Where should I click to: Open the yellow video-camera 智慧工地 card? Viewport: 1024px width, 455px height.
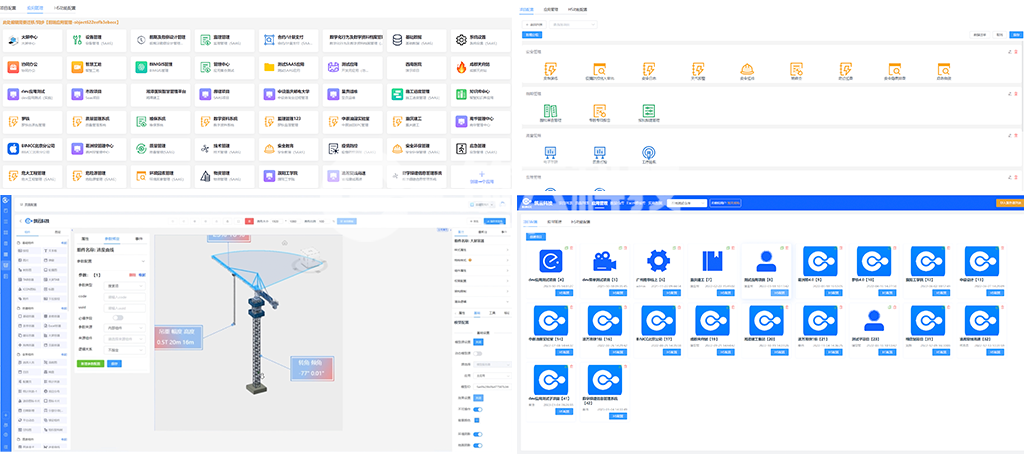(96, 67)
